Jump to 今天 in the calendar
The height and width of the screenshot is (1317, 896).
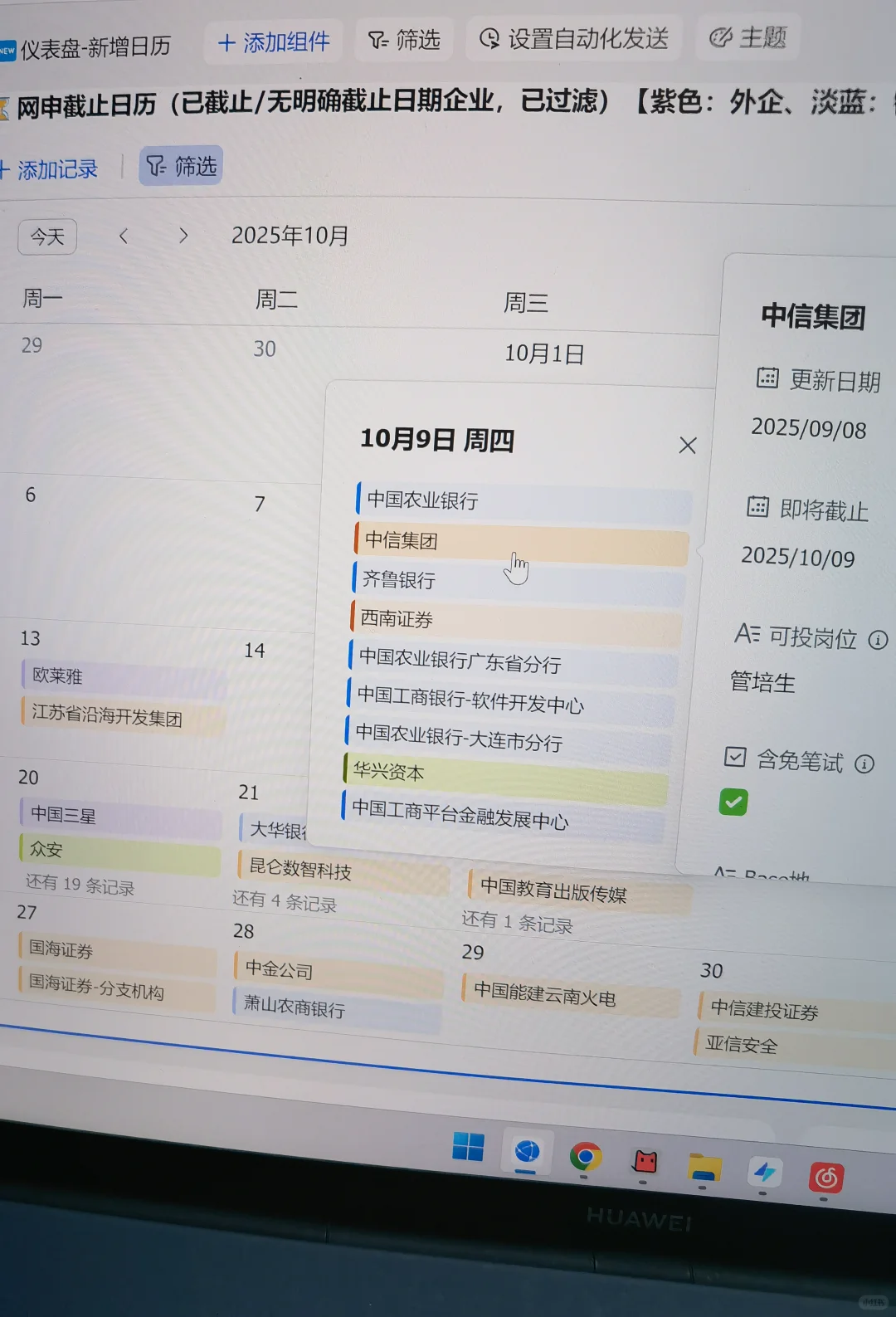[47, 237]
